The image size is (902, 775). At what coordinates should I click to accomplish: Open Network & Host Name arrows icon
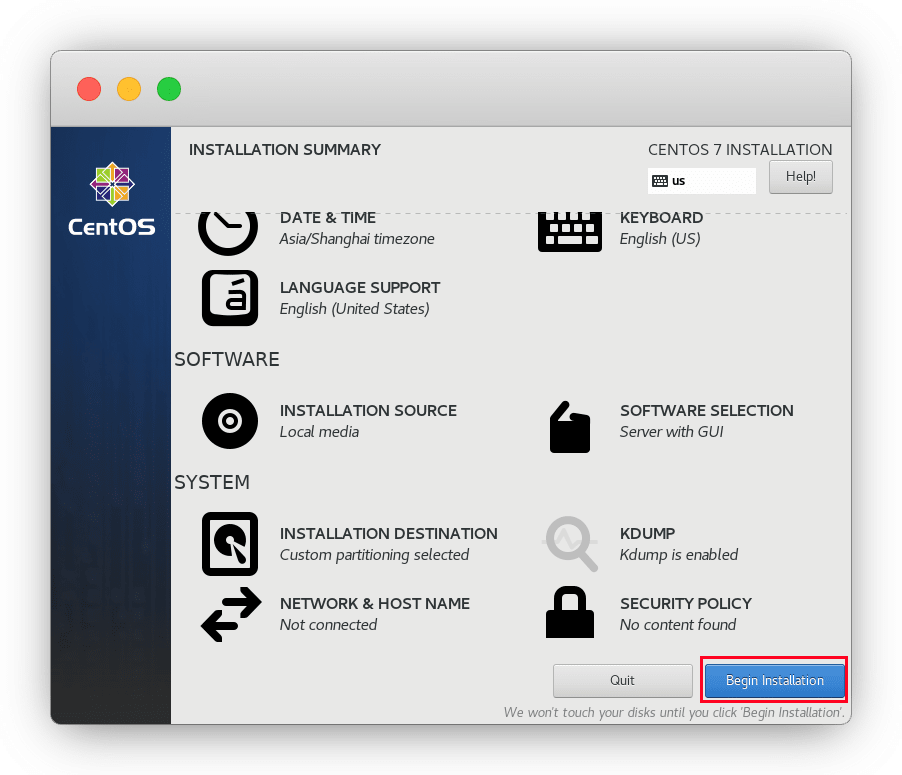[230, 614]
